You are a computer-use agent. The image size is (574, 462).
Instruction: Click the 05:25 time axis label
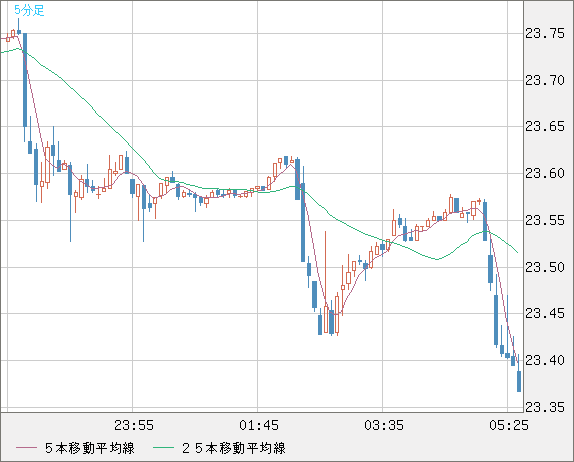[x=509, y=425]
